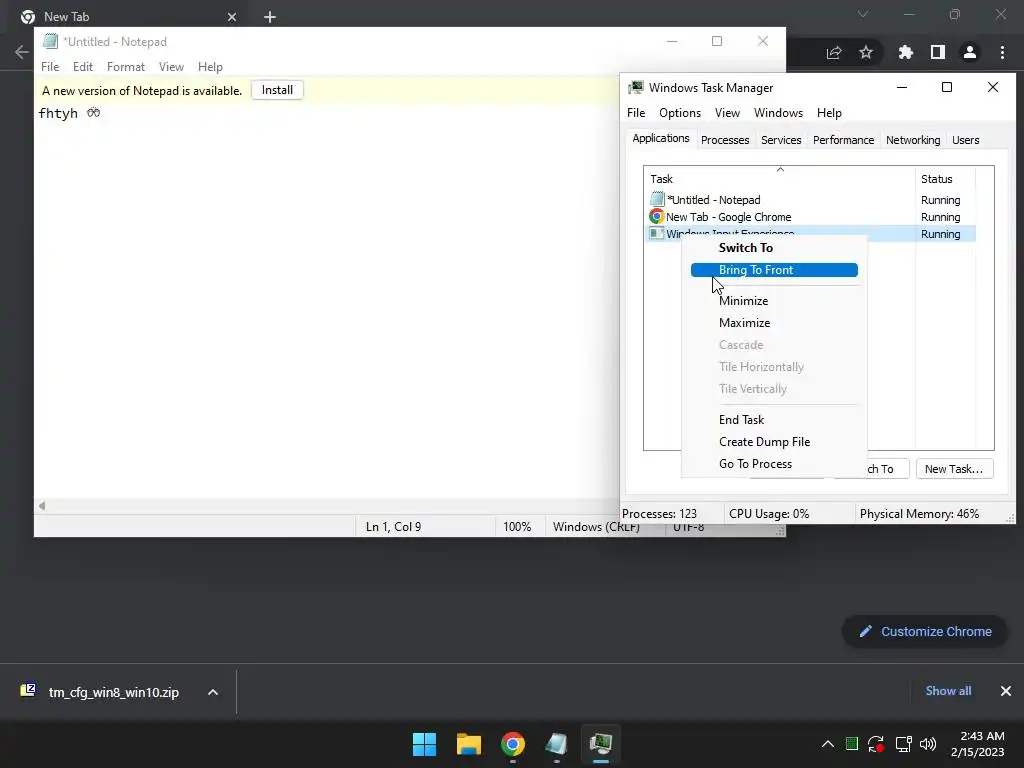Open Task Manager's Options menu
1024x768 pixels.
pyautogui.click(x=680, y=113)
